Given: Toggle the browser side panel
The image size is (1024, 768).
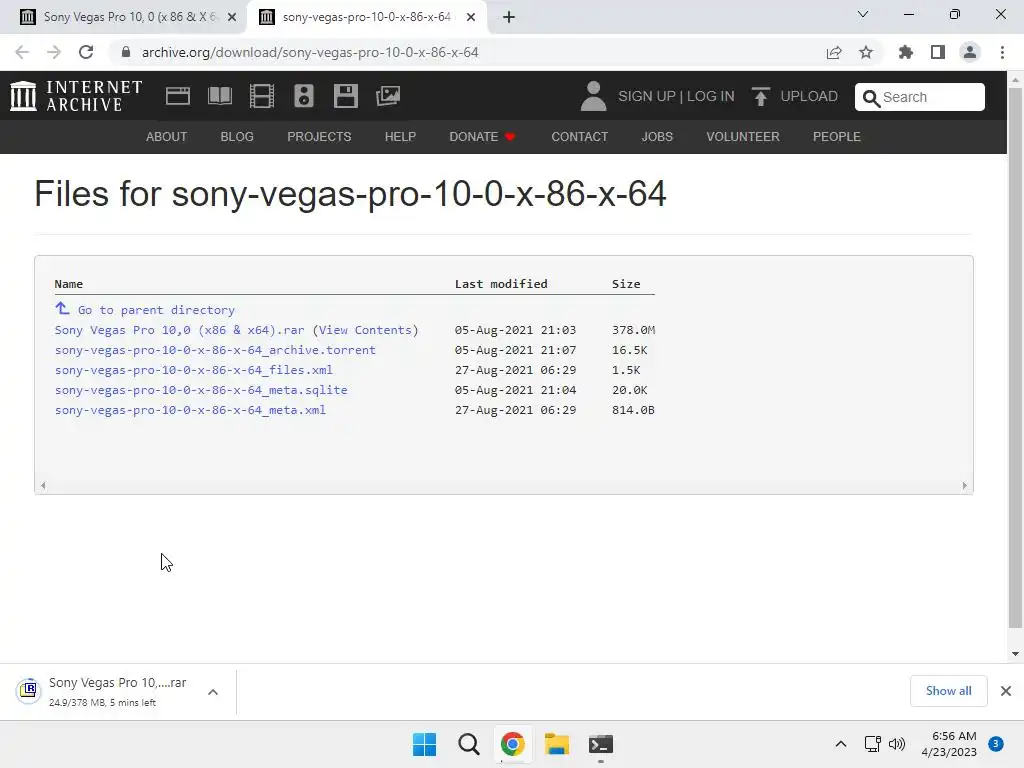Looking at the screenshot, I should (938, 52).
